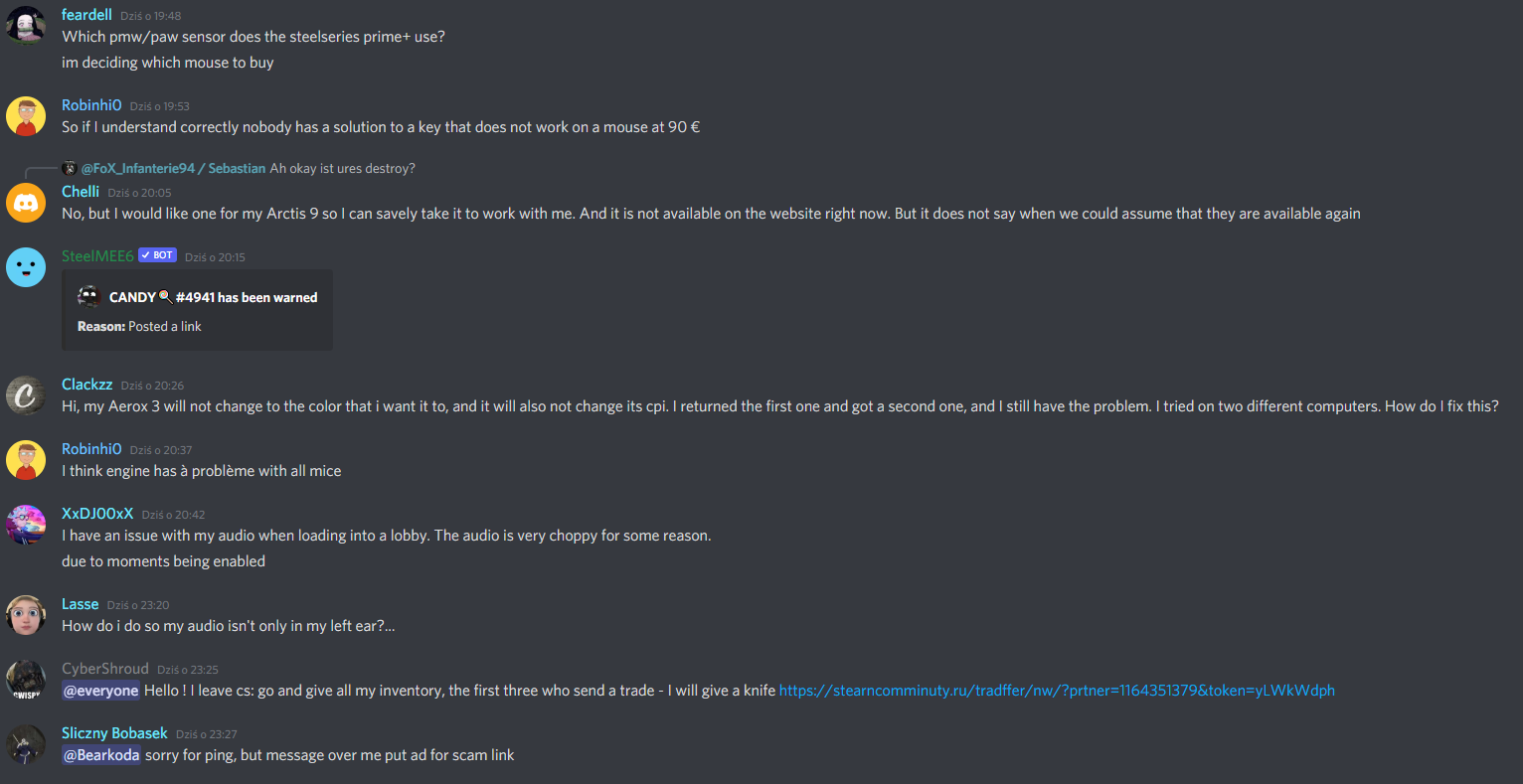
Task: Click the feardell username
Action: click(x=86, y=15)
